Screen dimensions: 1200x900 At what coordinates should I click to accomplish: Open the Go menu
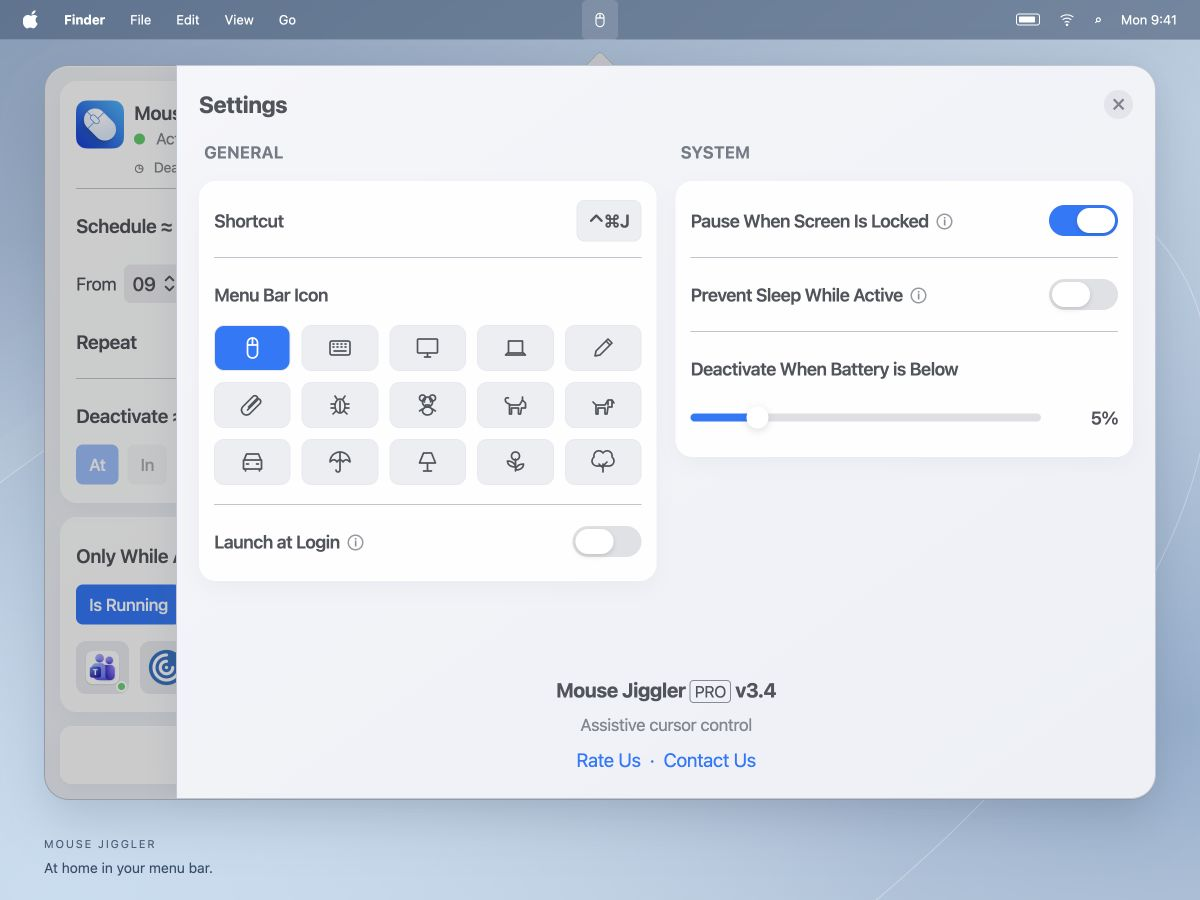287,20
